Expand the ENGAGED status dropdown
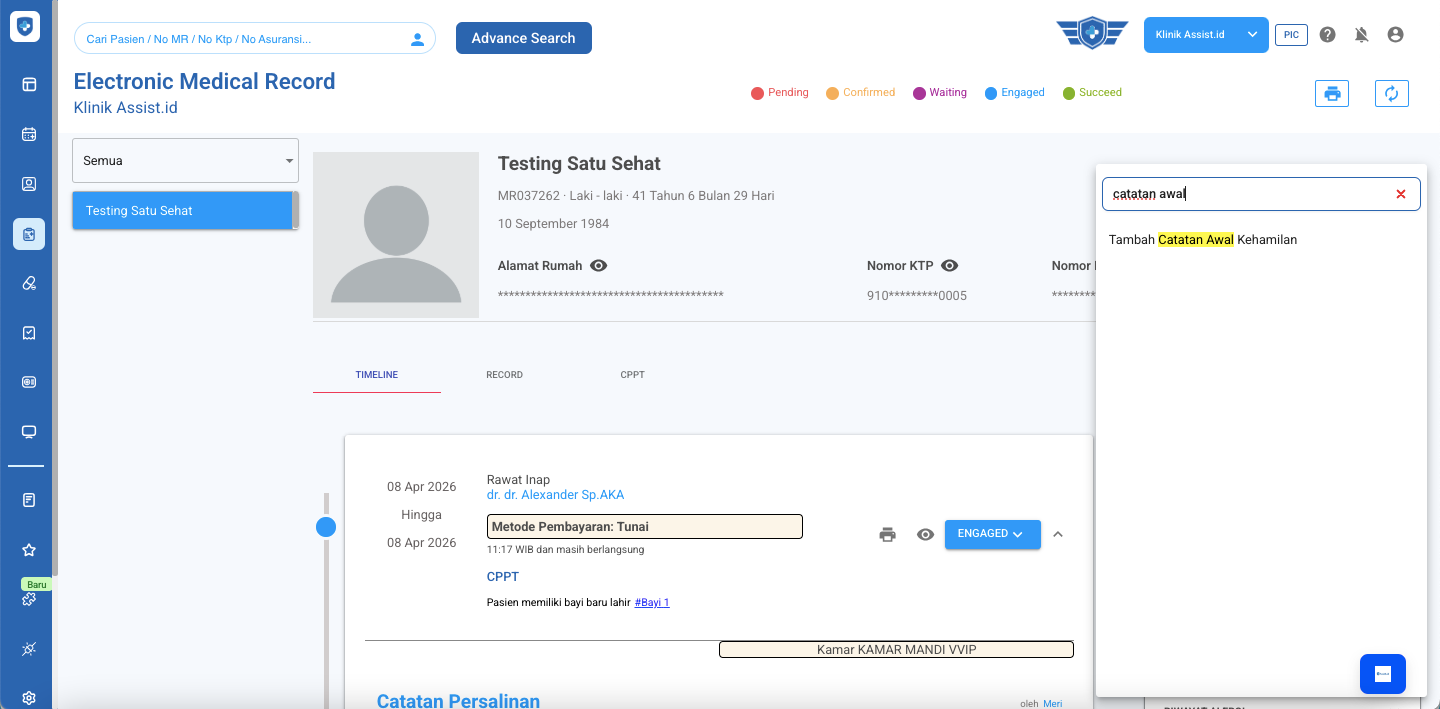The image size is (1440, 709). [991, 534]
